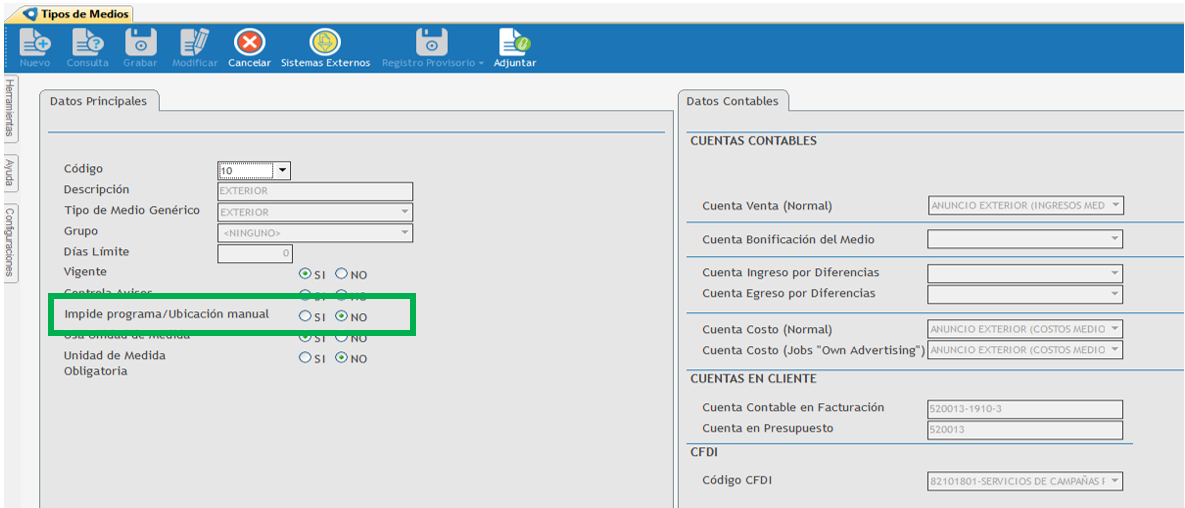Click the Modificar edit icon
The image size is (1185, 508).
pos(194,43)
